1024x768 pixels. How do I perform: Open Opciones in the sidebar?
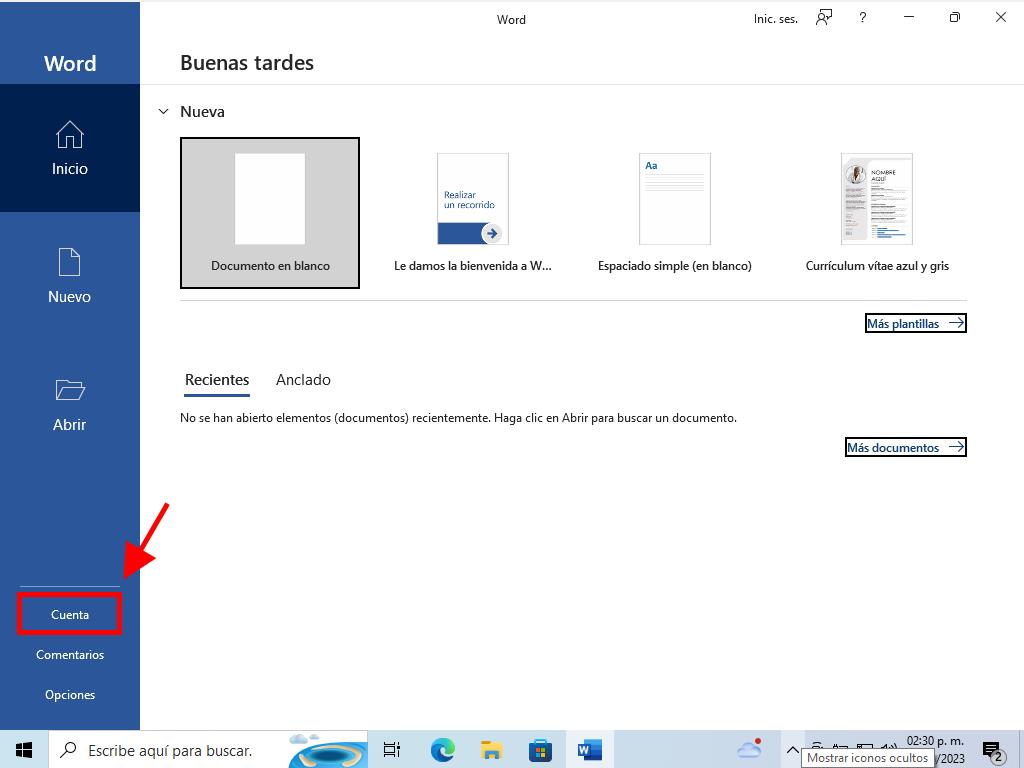point(70,695)
